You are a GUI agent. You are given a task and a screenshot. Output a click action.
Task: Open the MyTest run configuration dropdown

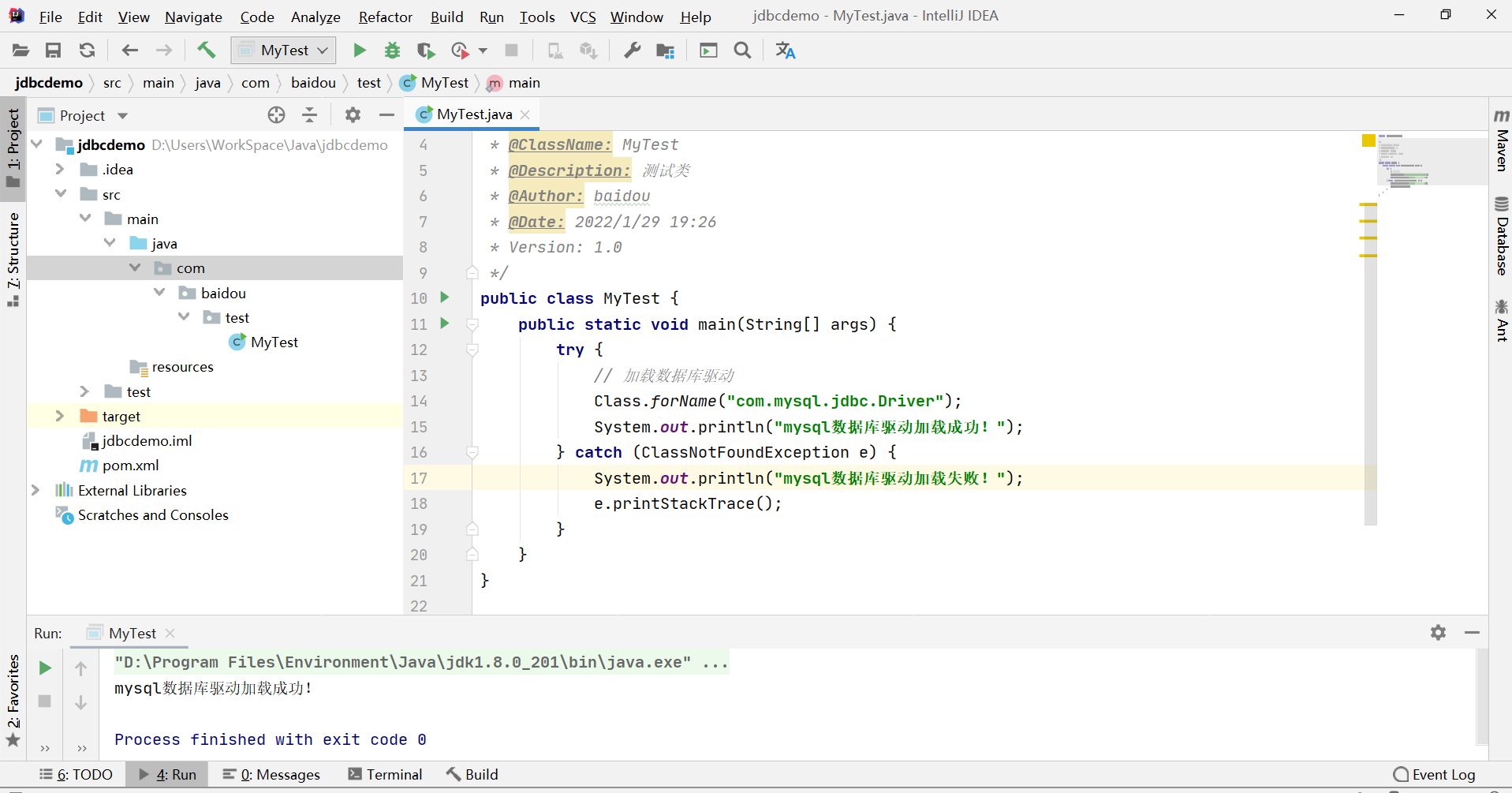[x=284, y=50]
